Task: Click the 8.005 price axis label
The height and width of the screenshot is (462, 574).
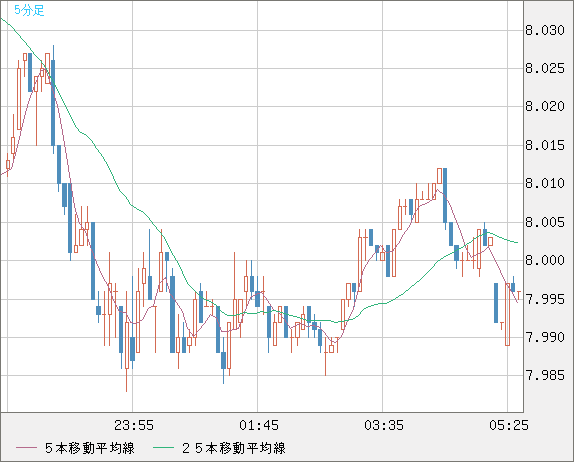Action: (545, 222)
